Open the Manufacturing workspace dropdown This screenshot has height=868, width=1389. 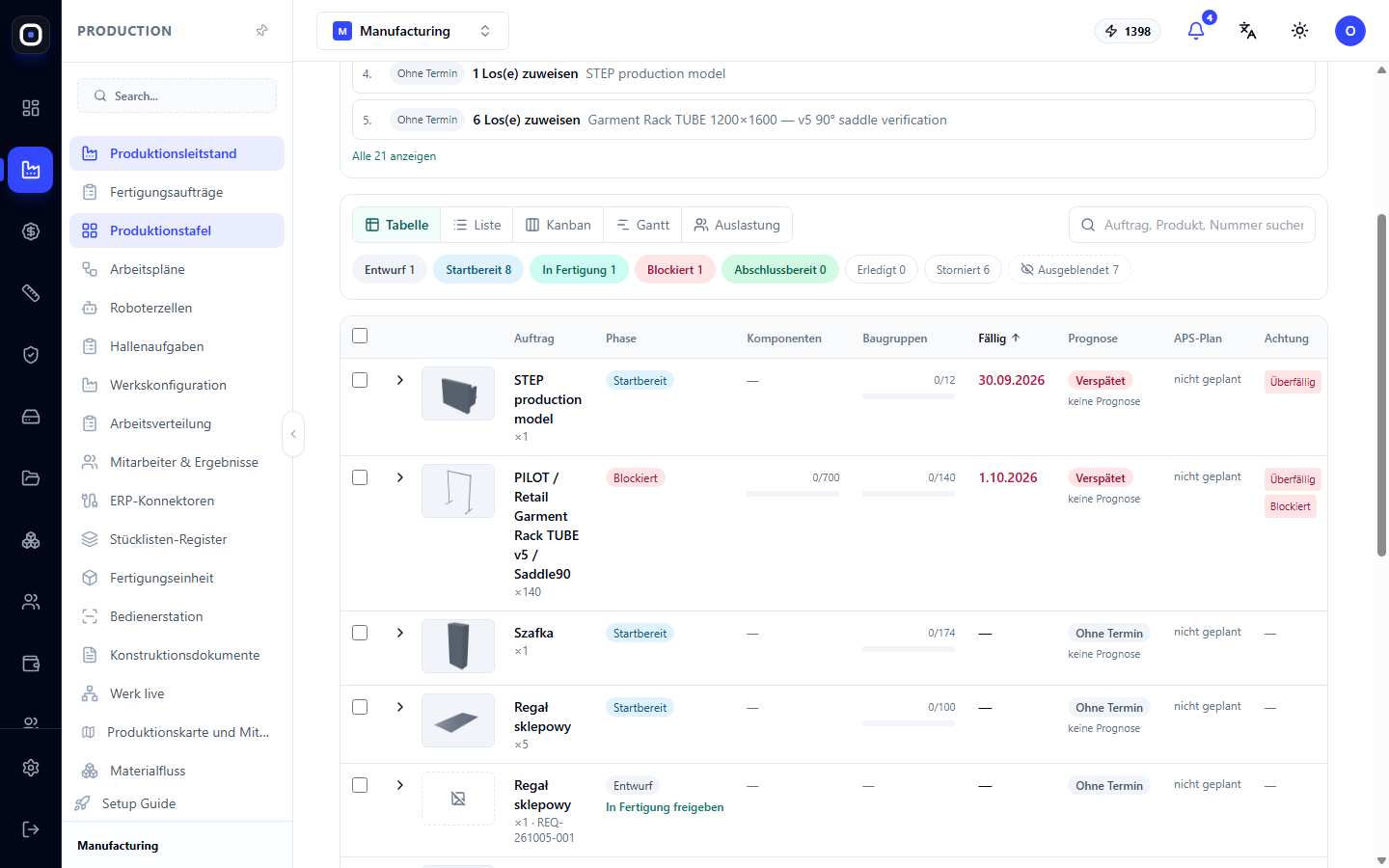(x=413, y=31)
